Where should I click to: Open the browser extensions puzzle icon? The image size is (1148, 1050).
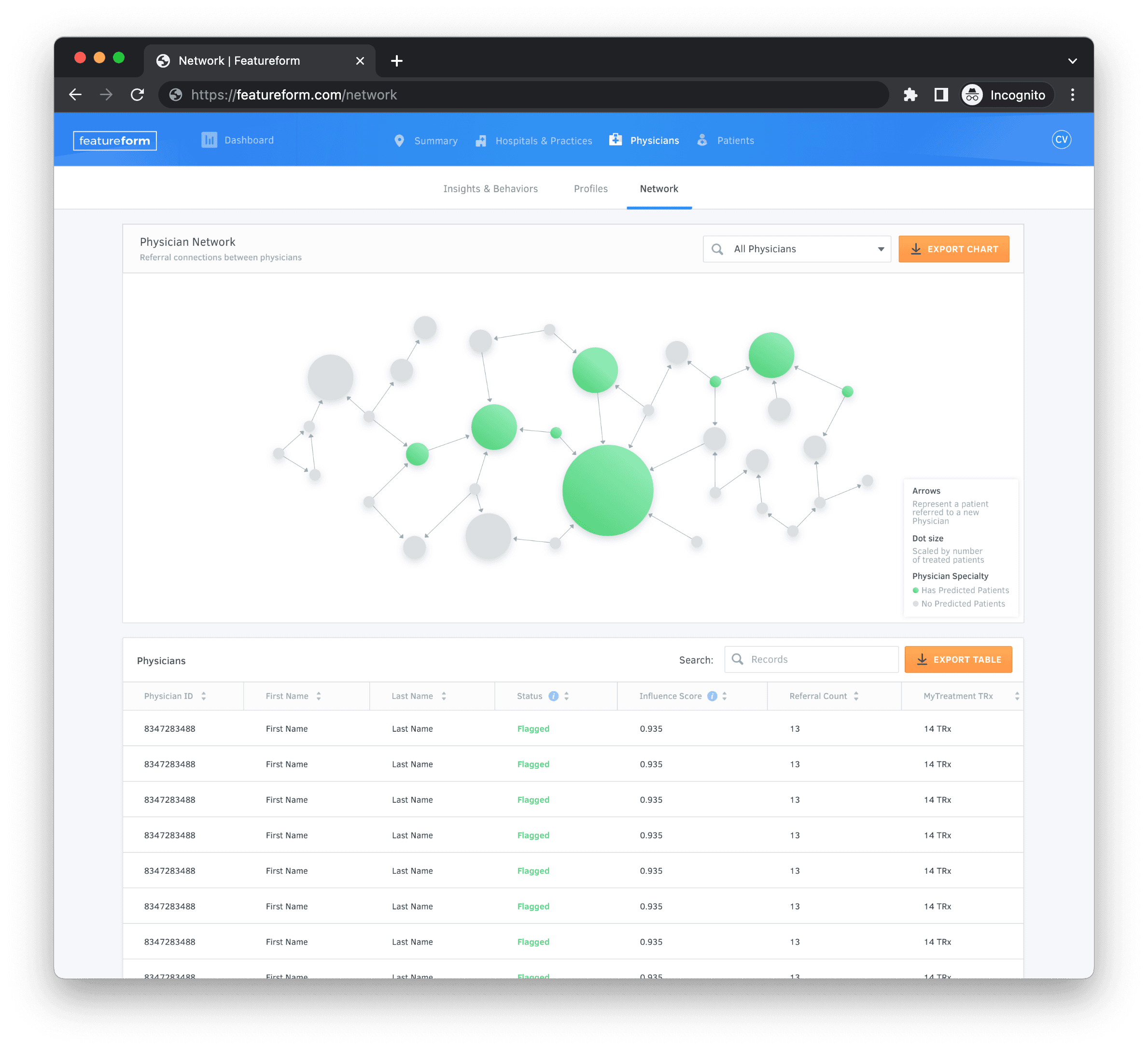click(910, 95)
